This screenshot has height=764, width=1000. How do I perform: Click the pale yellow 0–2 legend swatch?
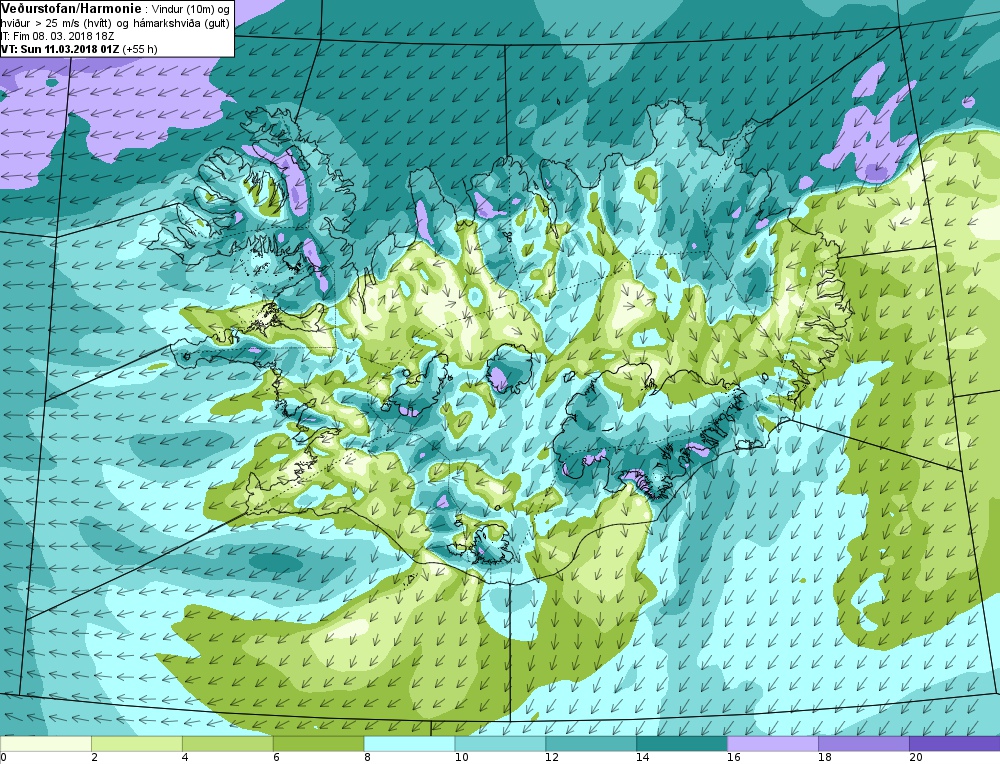46,744
